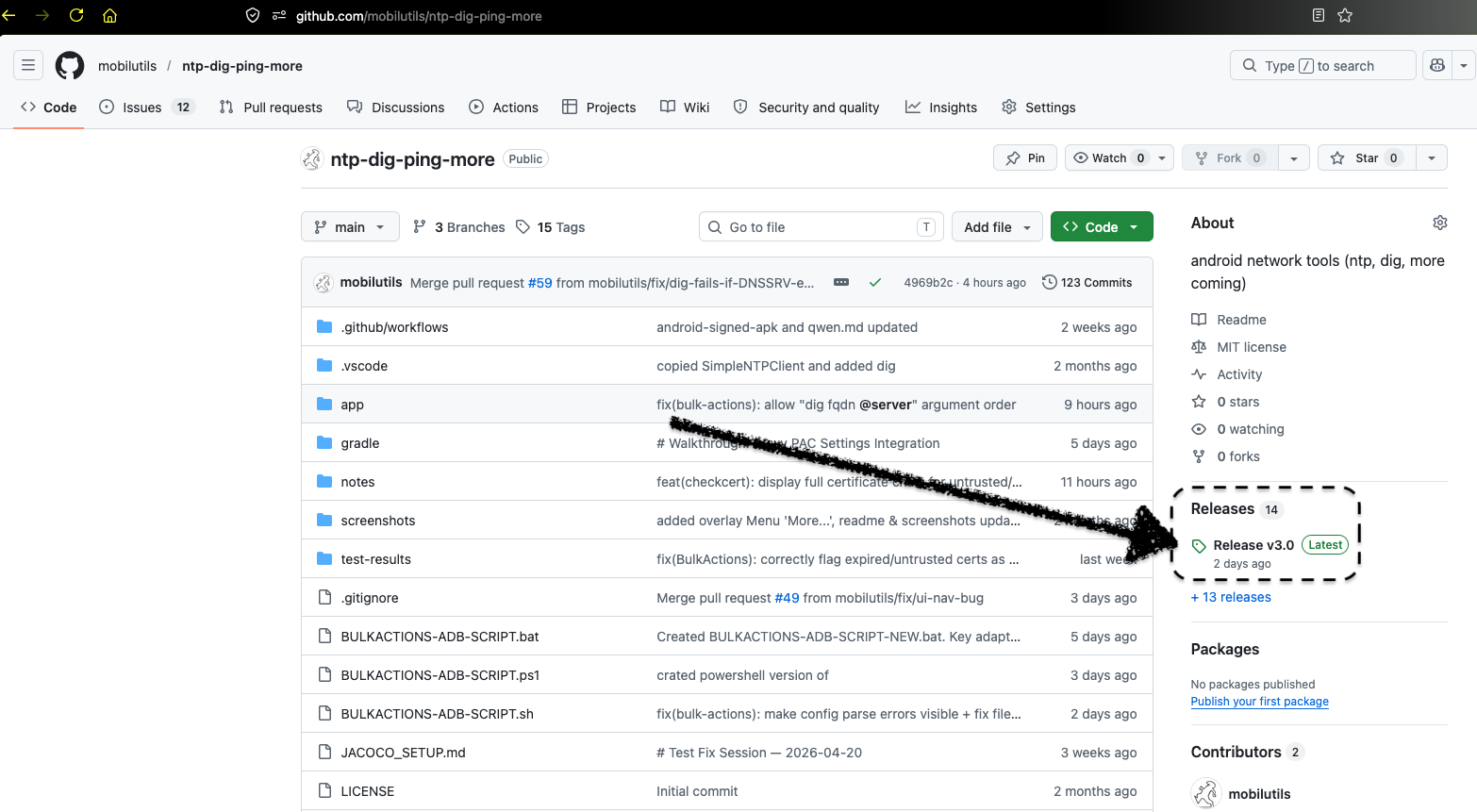This screenshot has height=812, width=1477.
Task: Fork the repository
Action: (1231, 157)
